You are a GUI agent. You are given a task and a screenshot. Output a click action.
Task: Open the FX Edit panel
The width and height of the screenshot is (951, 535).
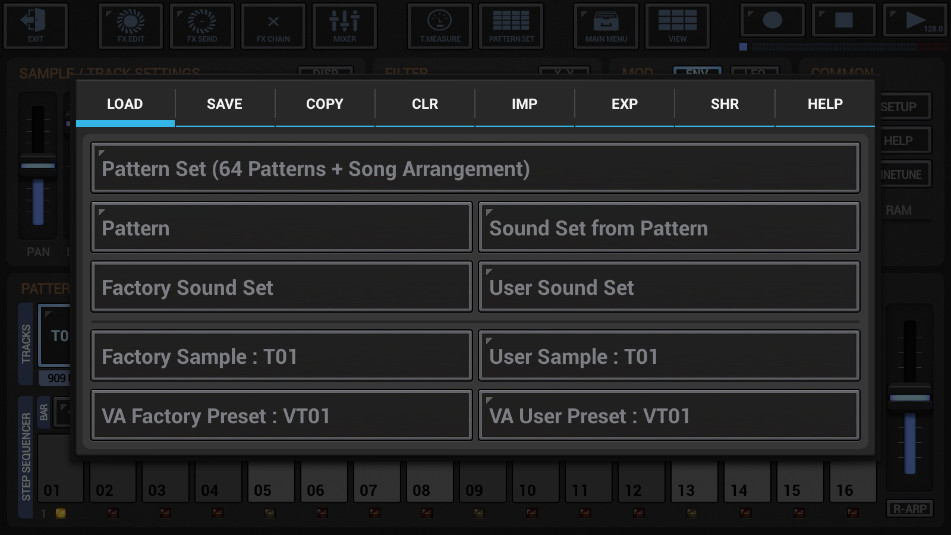129,25
